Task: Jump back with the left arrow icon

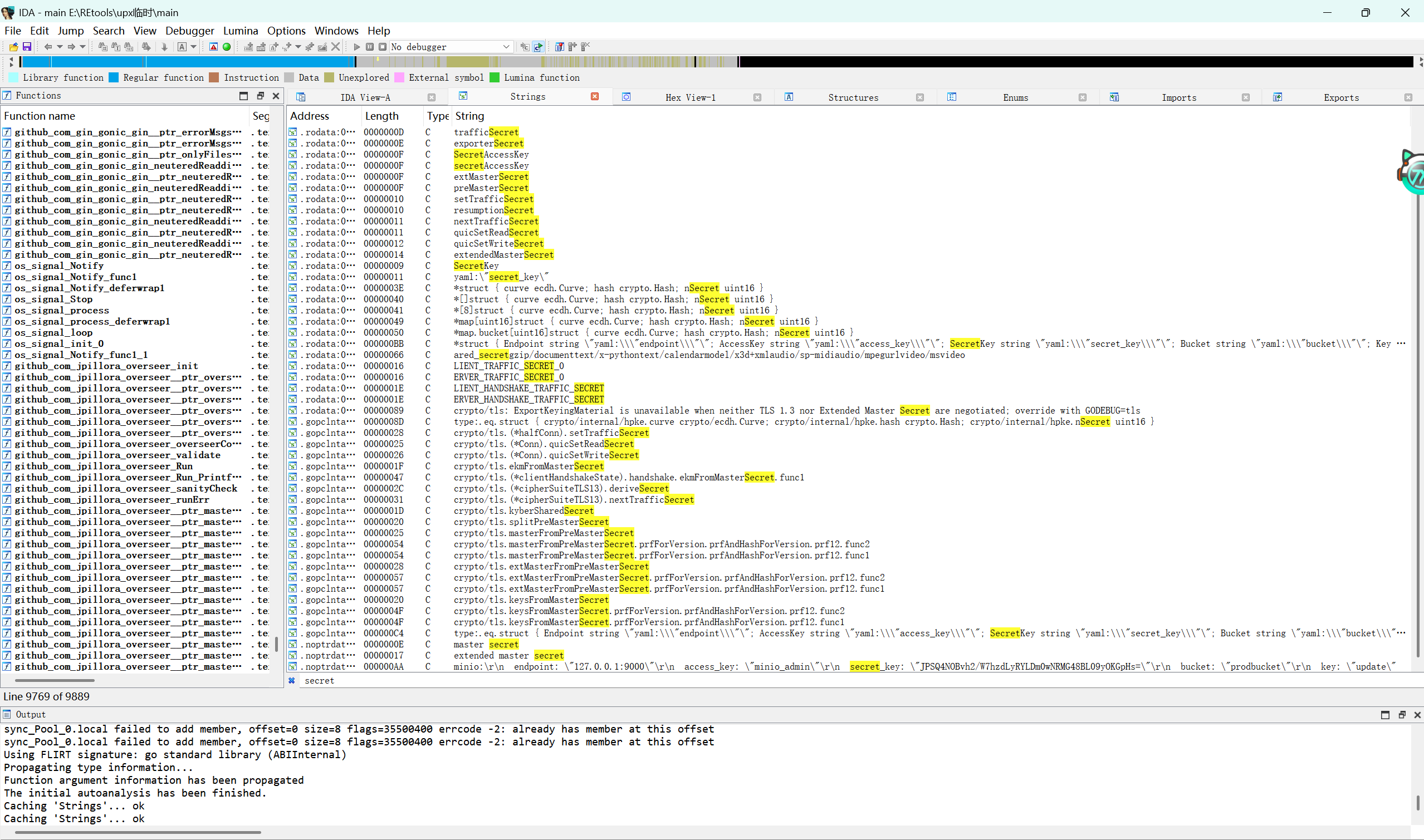Action: [x=48, y=47]
